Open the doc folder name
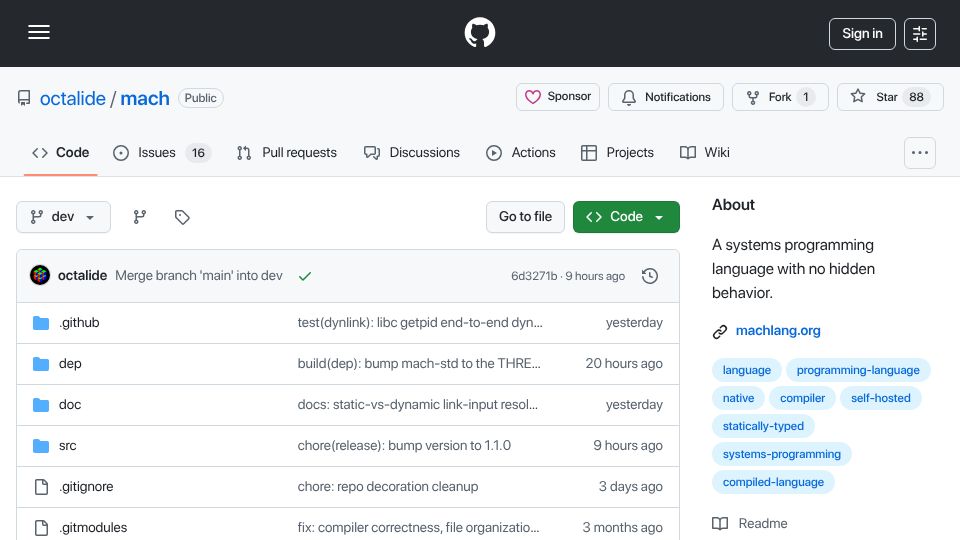The width and height of the screenshot is (960, 540). click(x=70, y=405)
